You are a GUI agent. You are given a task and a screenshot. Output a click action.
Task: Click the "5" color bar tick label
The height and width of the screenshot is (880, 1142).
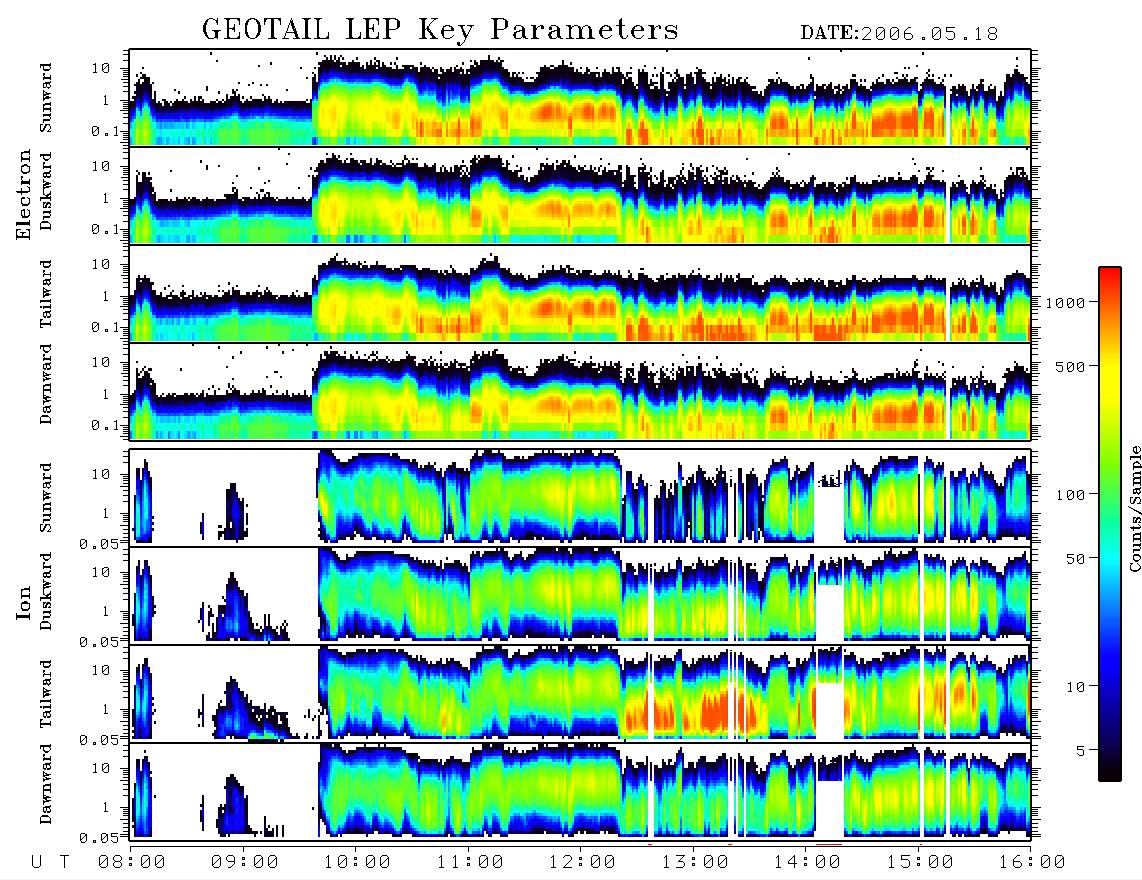coord(1080,751)
